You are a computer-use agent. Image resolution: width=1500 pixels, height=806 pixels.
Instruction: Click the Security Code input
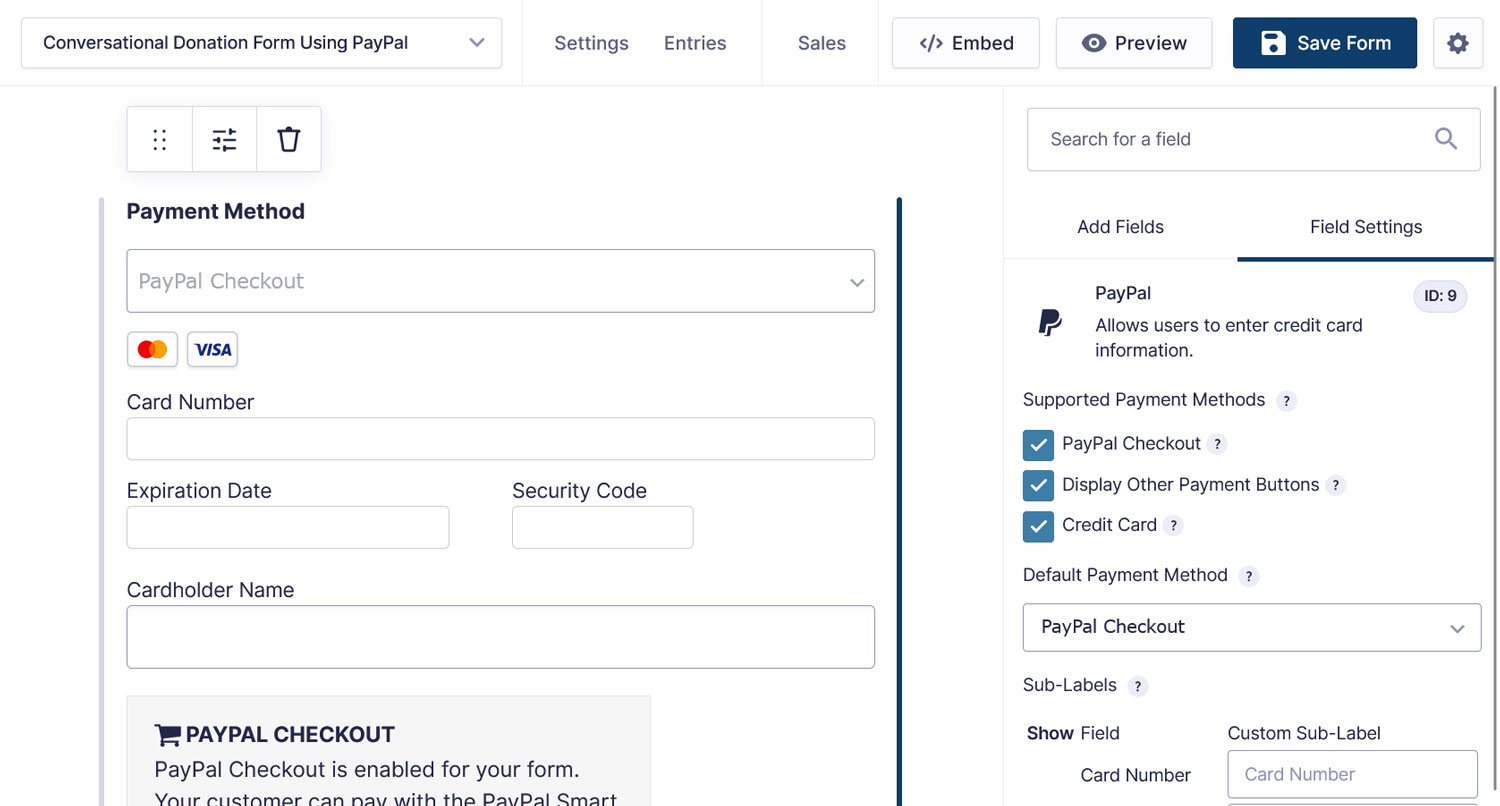point(602,527)
